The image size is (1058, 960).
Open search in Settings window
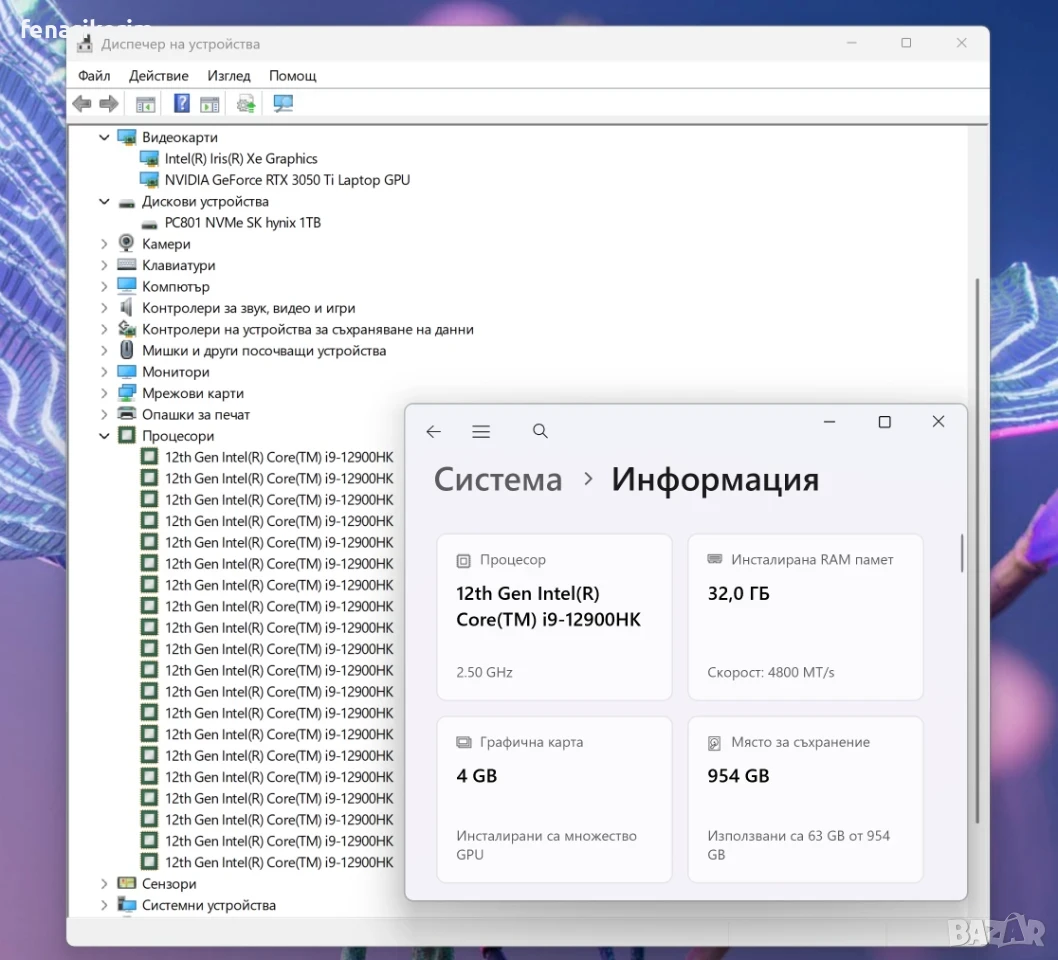point(540,431)
